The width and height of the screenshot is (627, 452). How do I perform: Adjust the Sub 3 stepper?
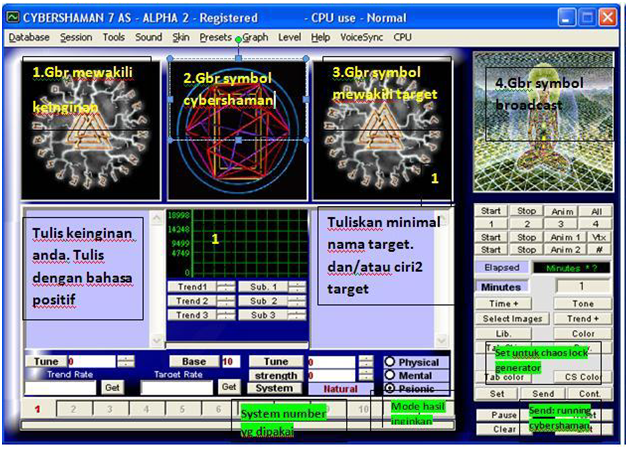297,315
